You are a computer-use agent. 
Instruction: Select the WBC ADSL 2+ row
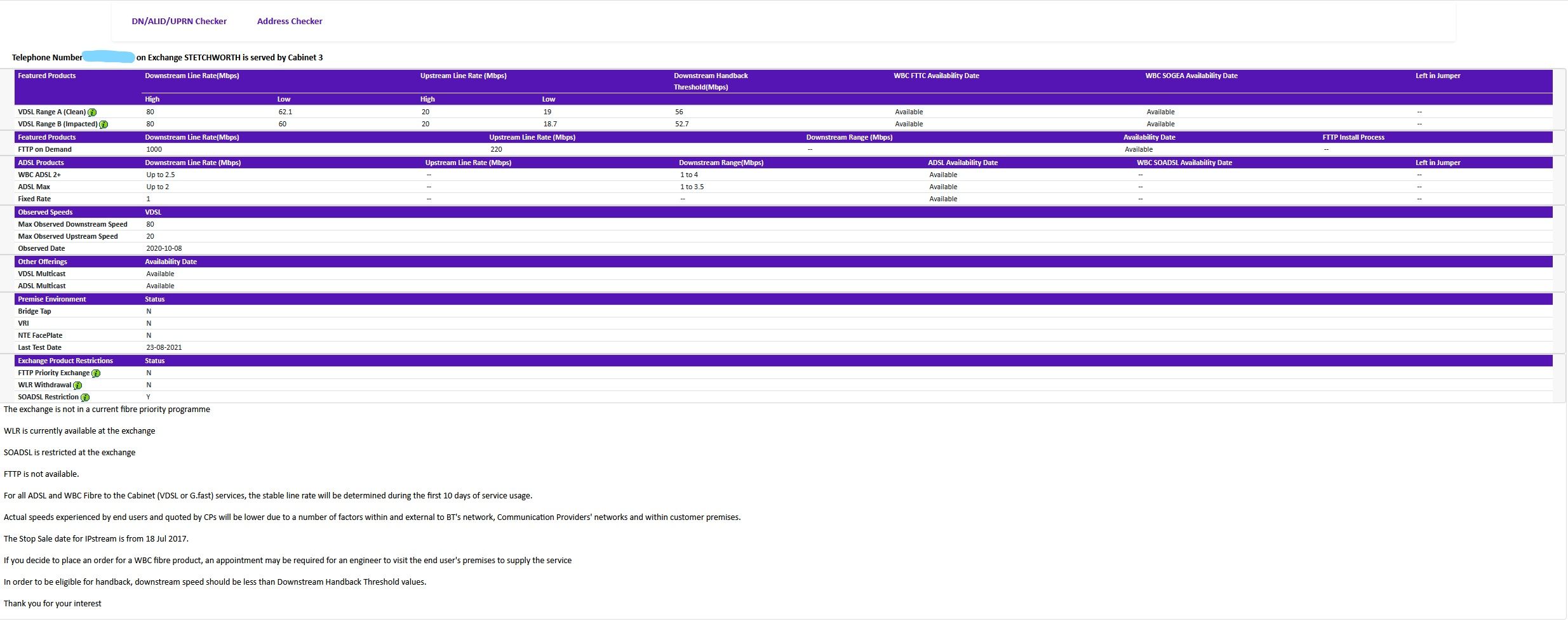click(41, 175)
